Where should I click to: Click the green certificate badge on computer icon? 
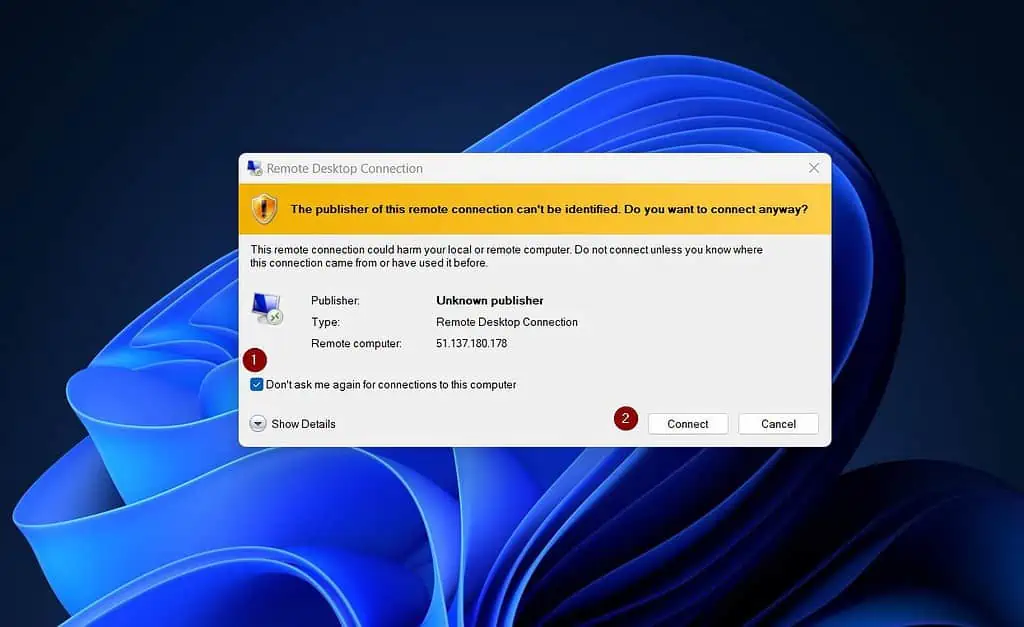274,318
